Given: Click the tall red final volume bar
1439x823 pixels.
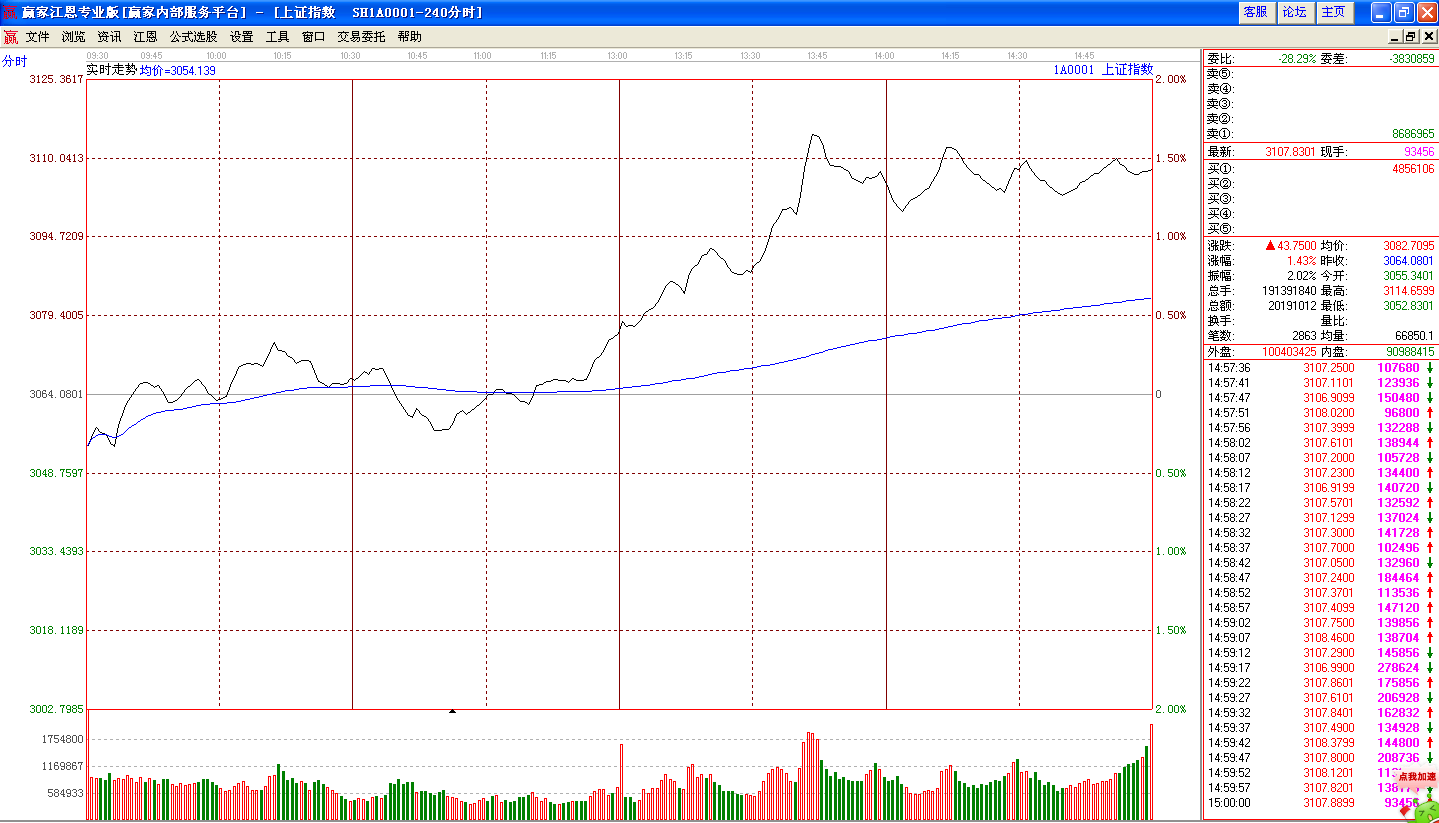Looking at the screenshot, I should tap(1151, 771).
